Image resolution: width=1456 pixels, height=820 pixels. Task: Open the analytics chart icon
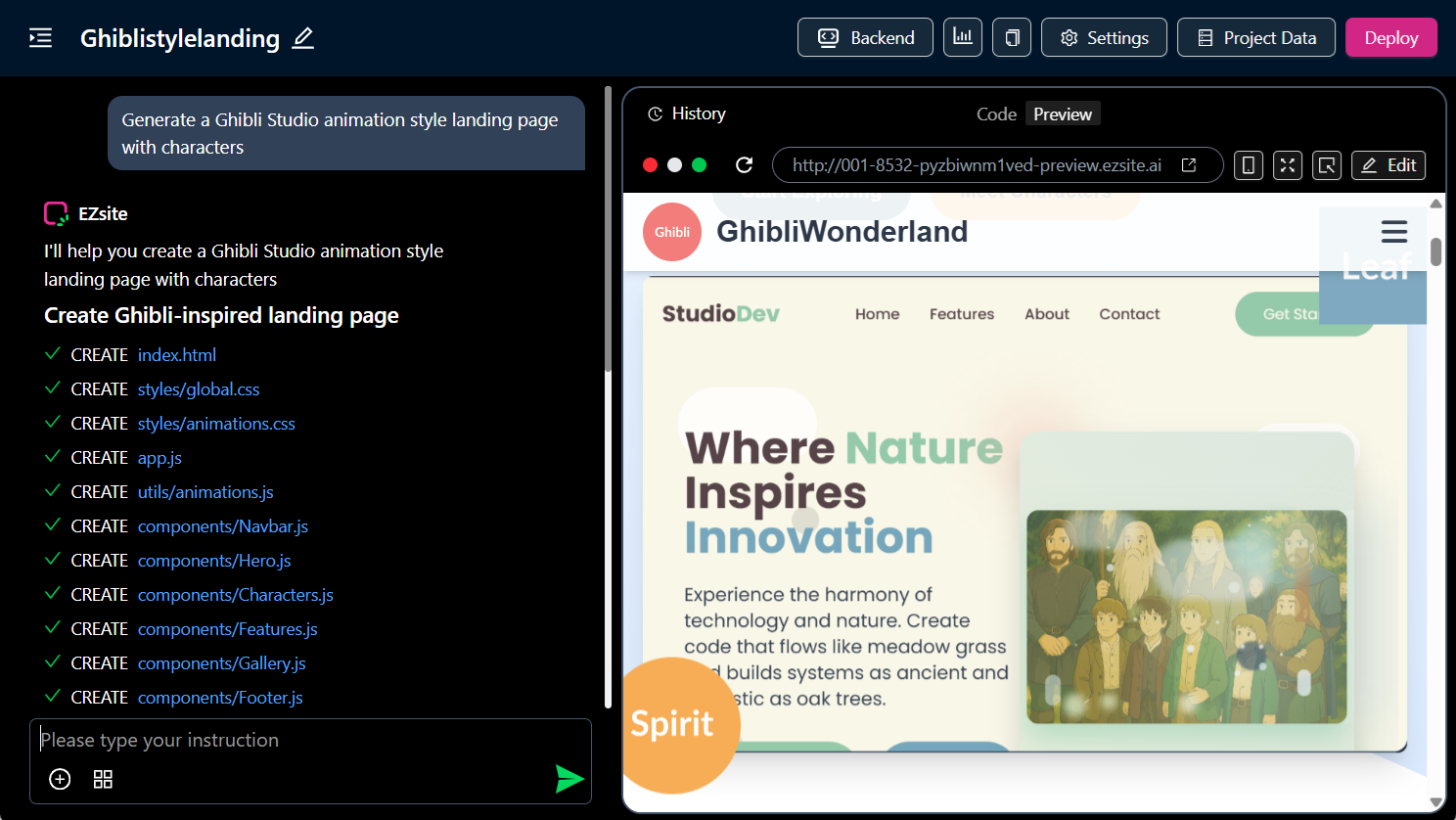963,37
